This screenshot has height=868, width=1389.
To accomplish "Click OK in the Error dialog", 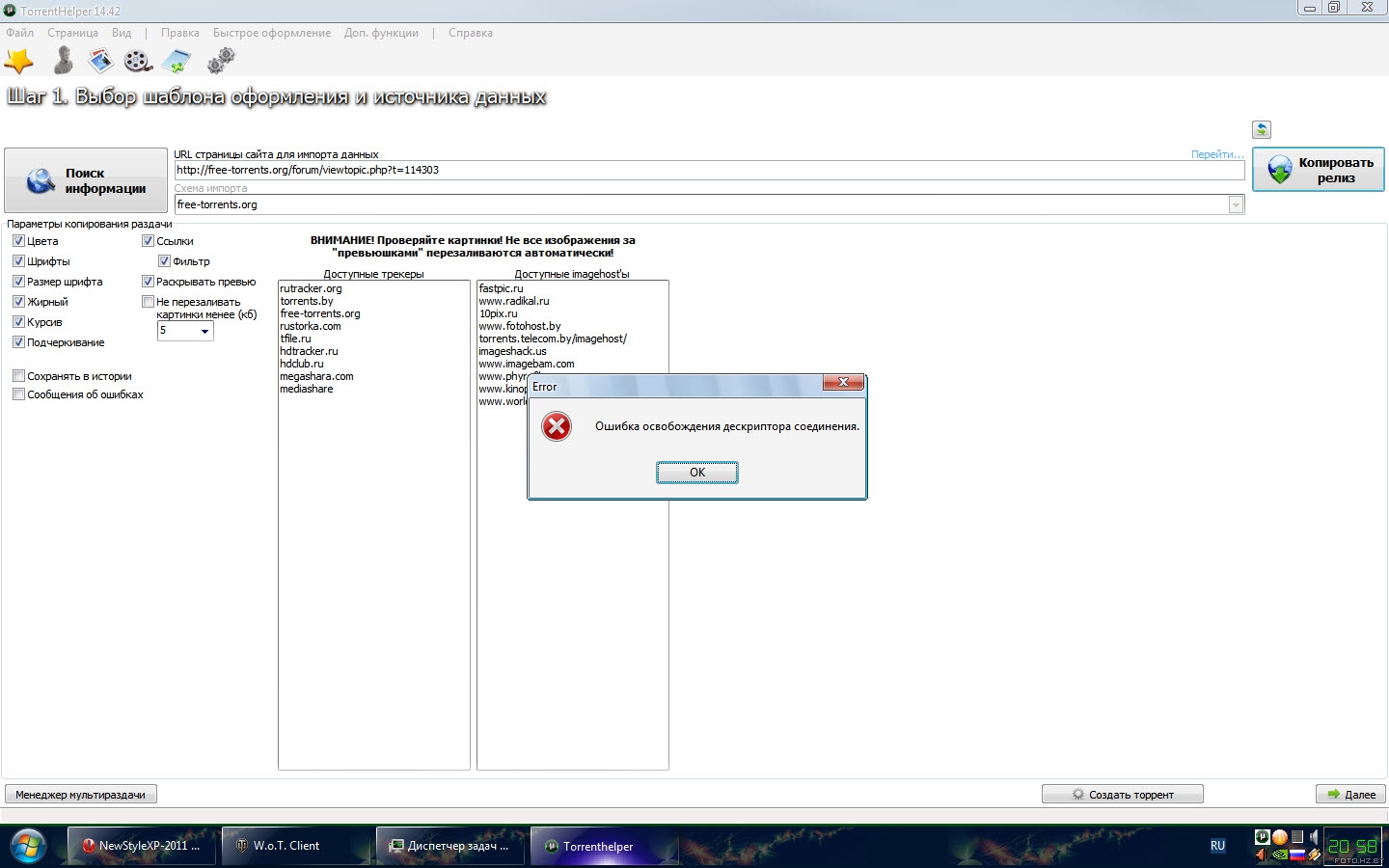I will pos(697,472).
